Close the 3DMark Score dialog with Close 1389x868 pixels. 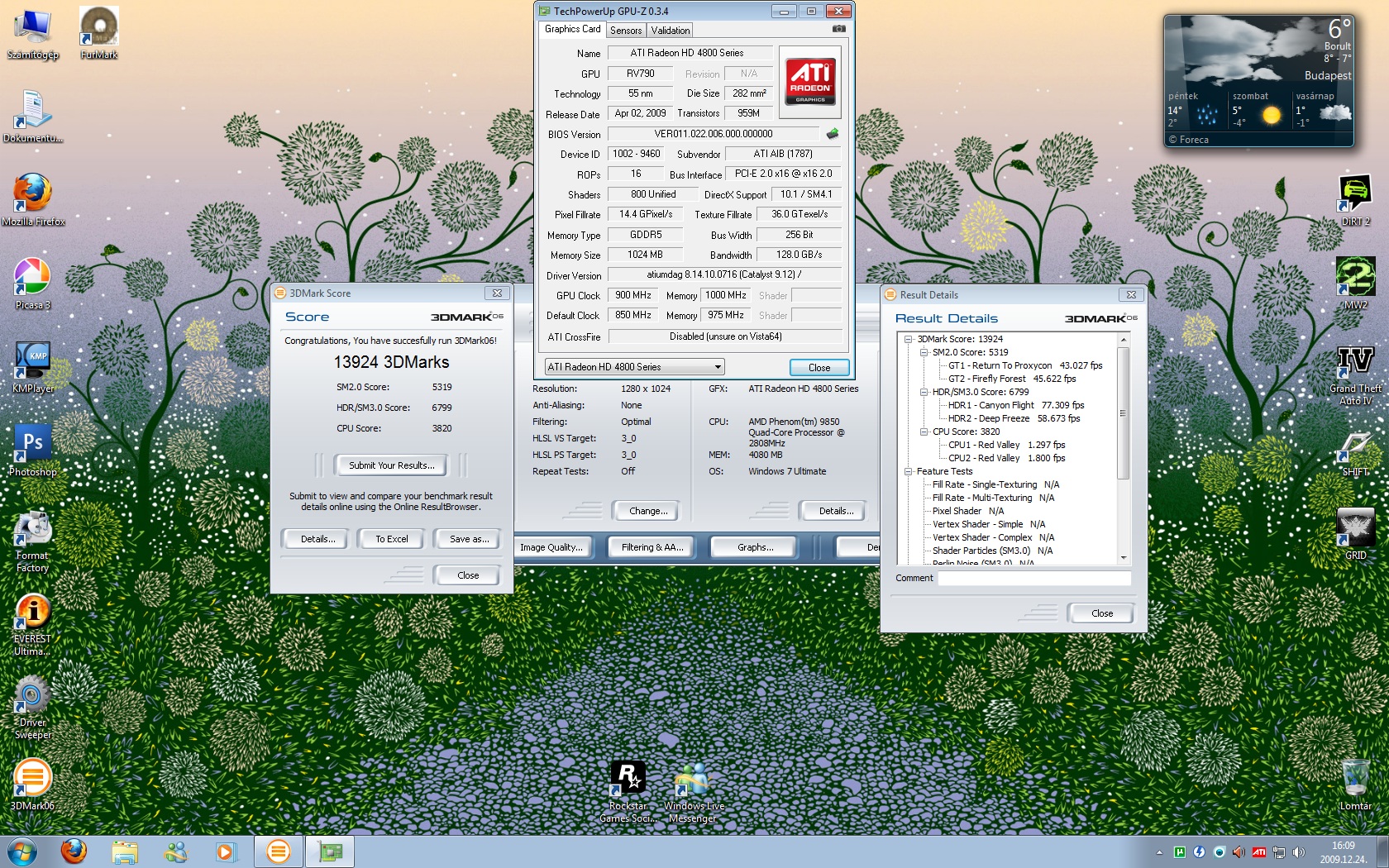pos(468,575)
